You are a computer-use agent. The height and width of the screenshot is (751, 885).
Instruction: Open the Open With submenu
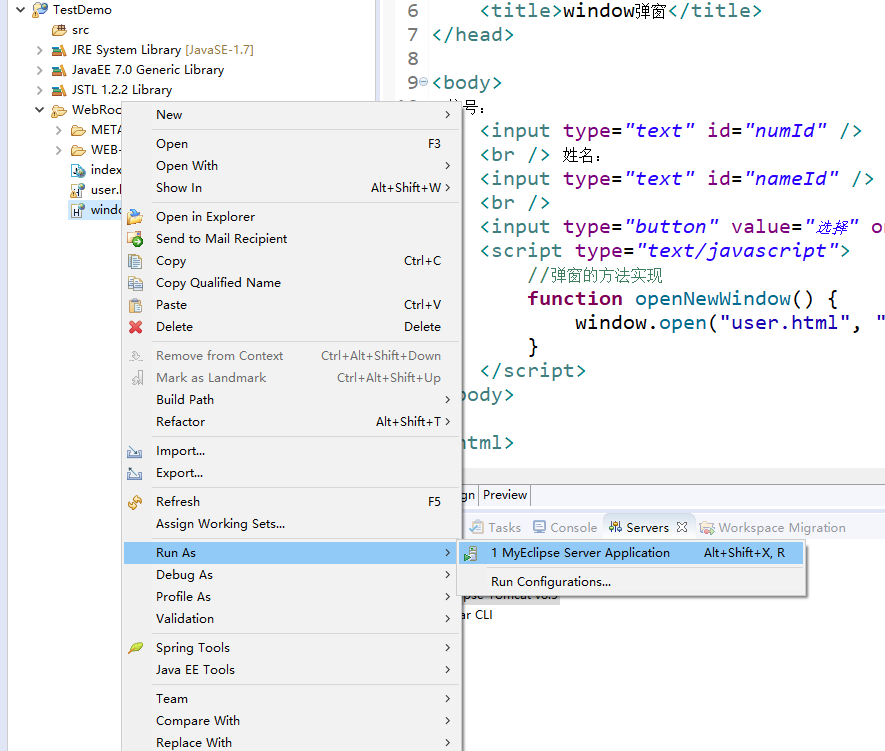(291, 166)
